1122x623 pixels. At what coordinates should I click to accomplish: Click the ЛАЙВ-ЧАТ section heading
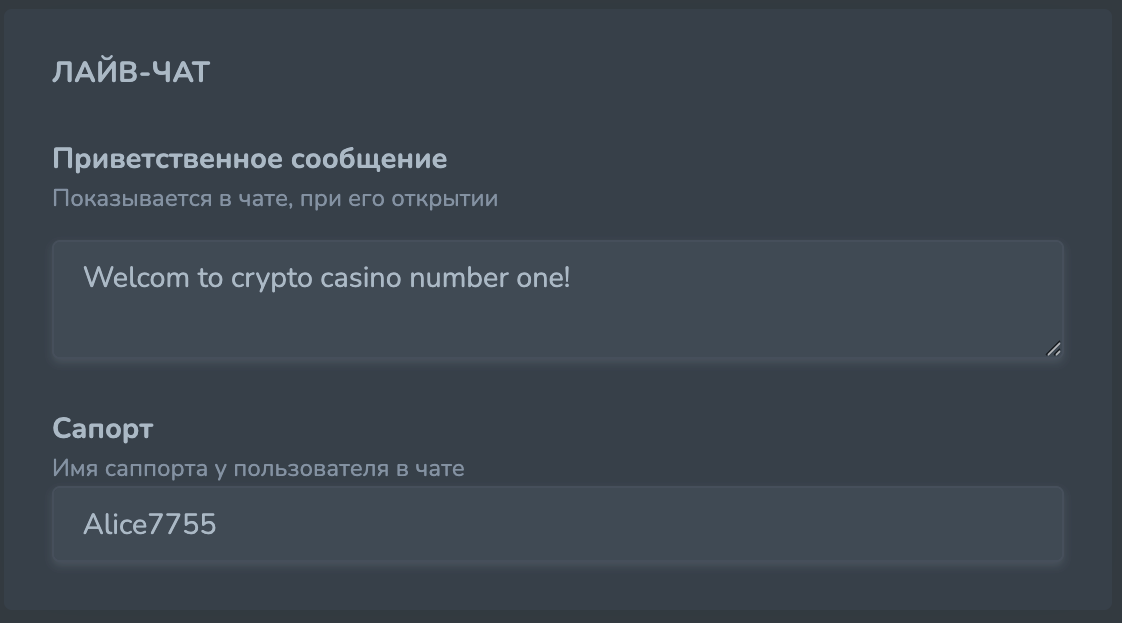(x=131, y=73)
